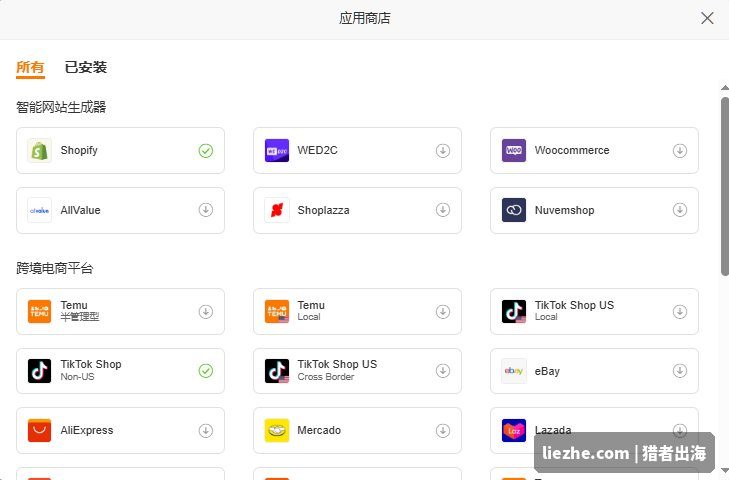Install Mercado via download icon
729x480 pixels.
[443, 431]
